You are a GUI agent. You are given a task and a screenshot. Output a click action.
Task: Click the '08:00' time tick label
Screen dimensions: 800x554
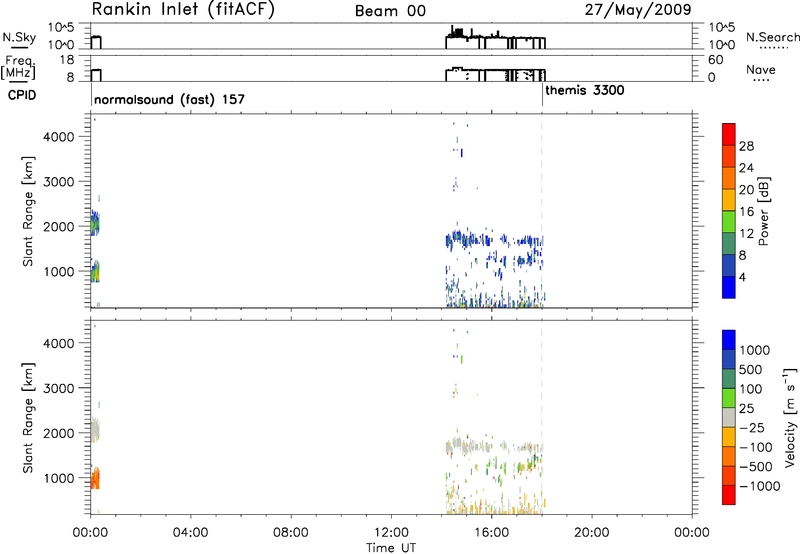tap(291, 533)
